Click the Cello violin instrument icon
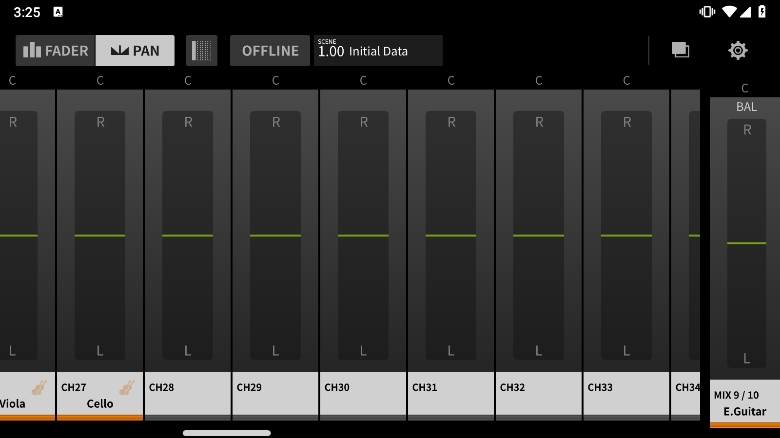The height and width of the screenshot is (438, 780). click(127, 388)
